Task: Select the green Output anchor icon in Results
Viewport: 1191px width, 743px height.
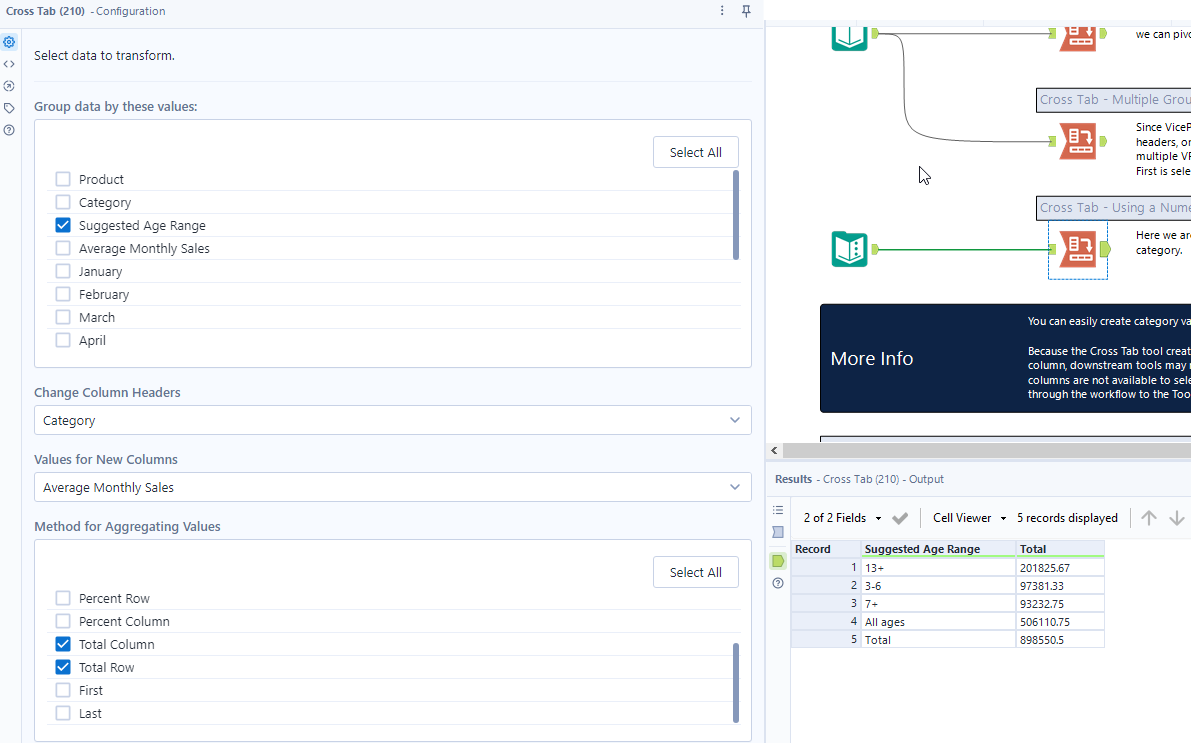Action: click(778, 561)
